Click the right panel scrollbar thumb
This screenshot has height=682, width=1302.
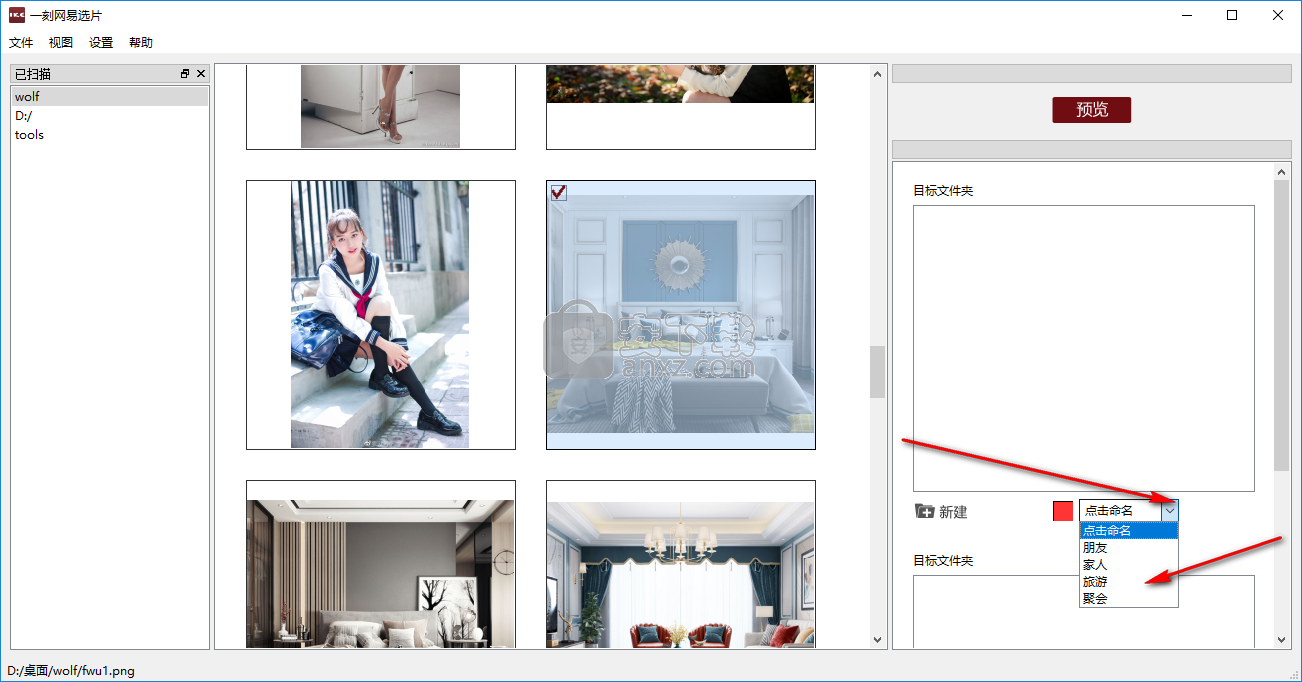(x=1282, y=325)
